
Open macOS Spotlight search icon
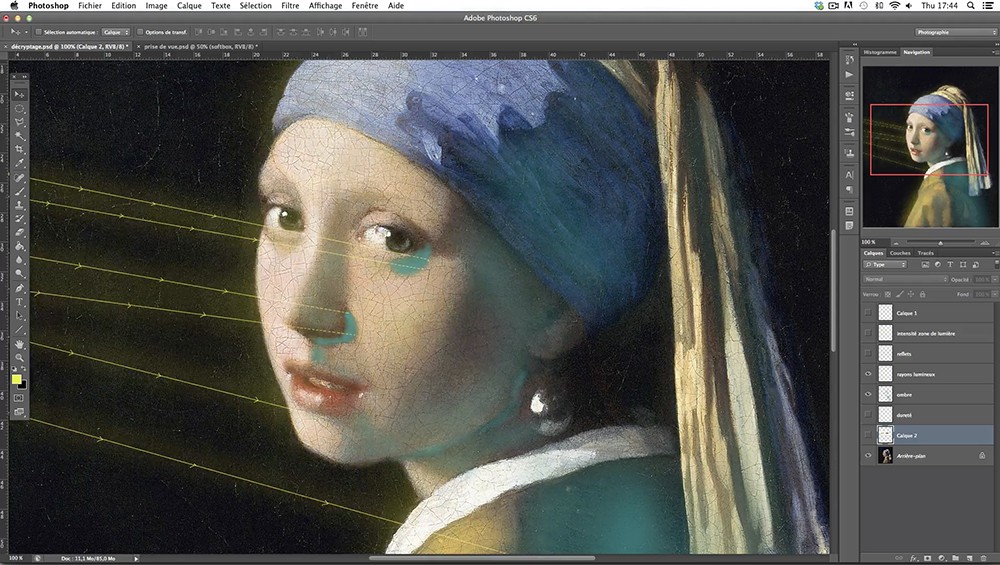pyautogui.click(x=971, y=5)
